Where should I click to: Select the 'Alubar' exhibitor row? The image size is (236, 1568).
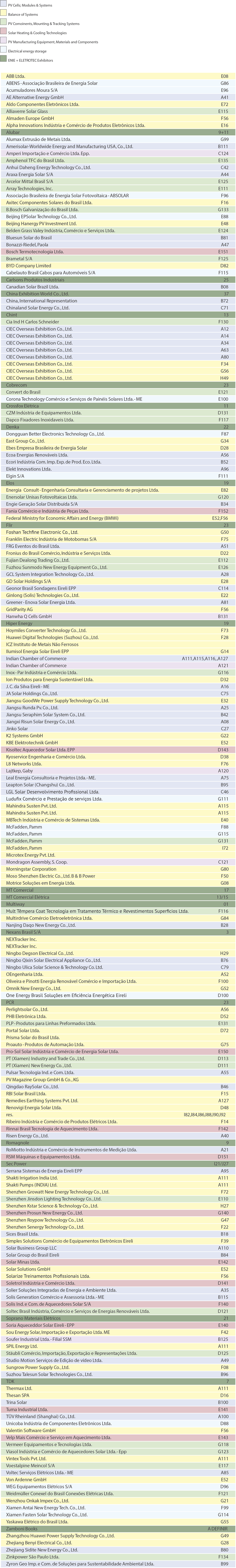(x=118, y=132)
